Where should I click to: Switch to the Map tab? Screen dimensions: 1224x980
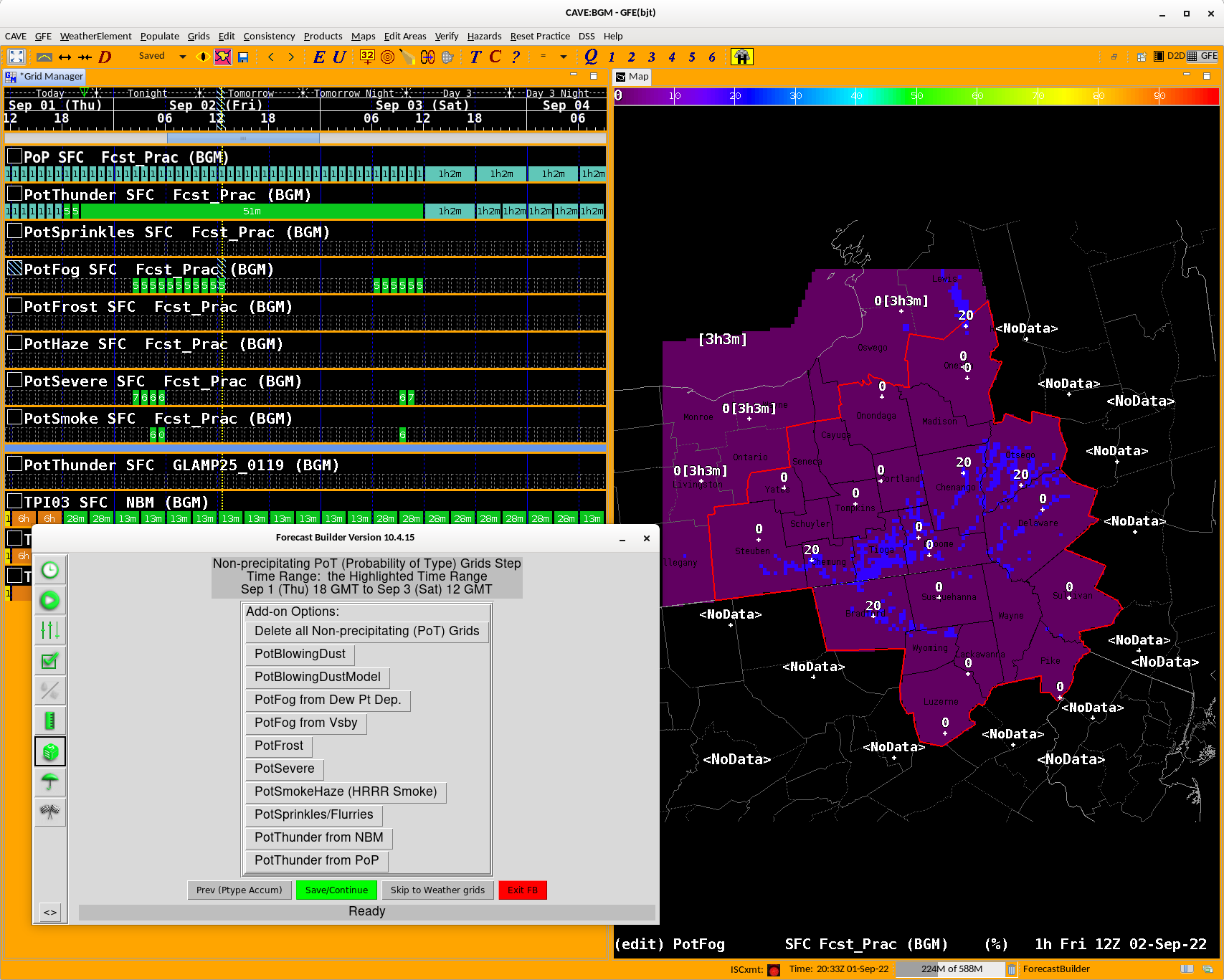click(x=632, y=77)
